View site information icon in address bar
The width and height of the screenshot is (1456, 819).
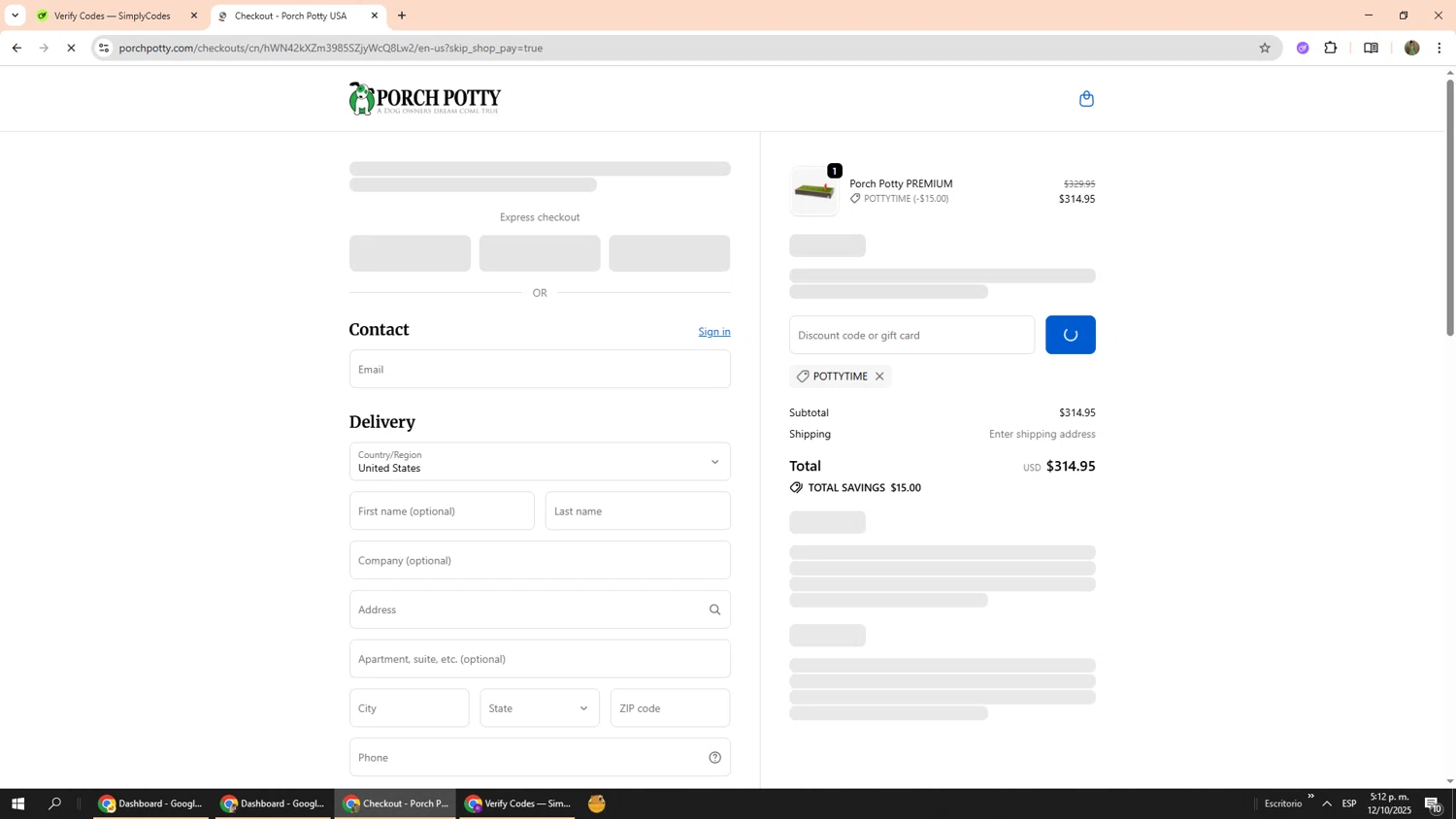pyautogui.click(x=104, y=48)
